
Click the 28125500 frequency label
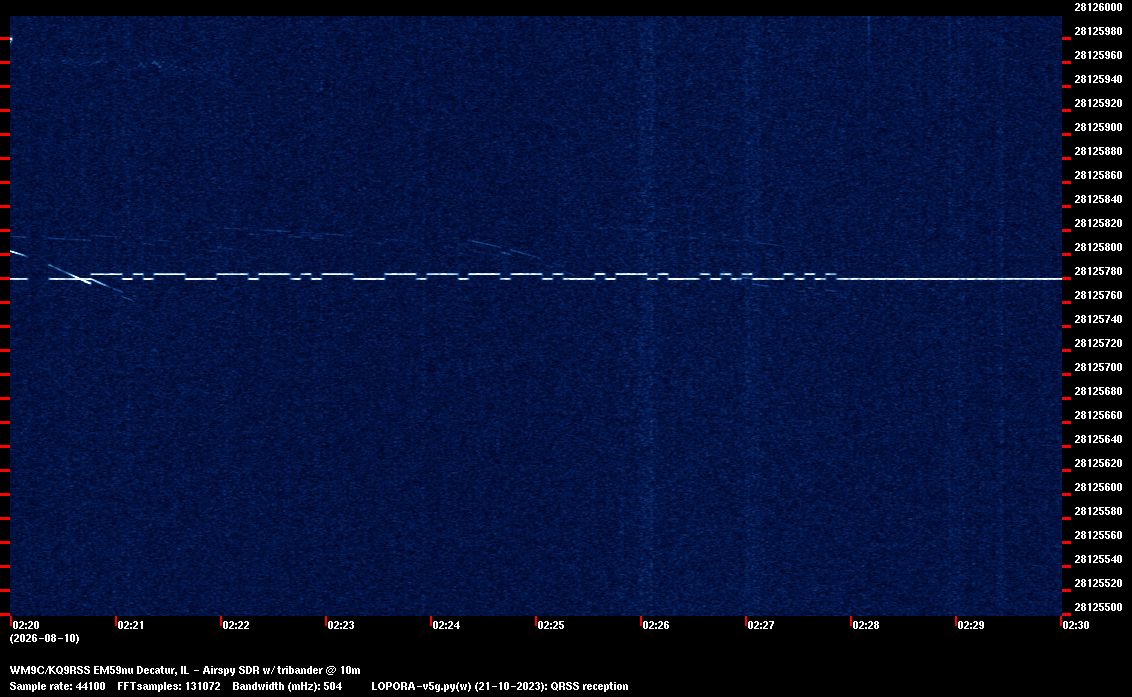click(1098, 607)
